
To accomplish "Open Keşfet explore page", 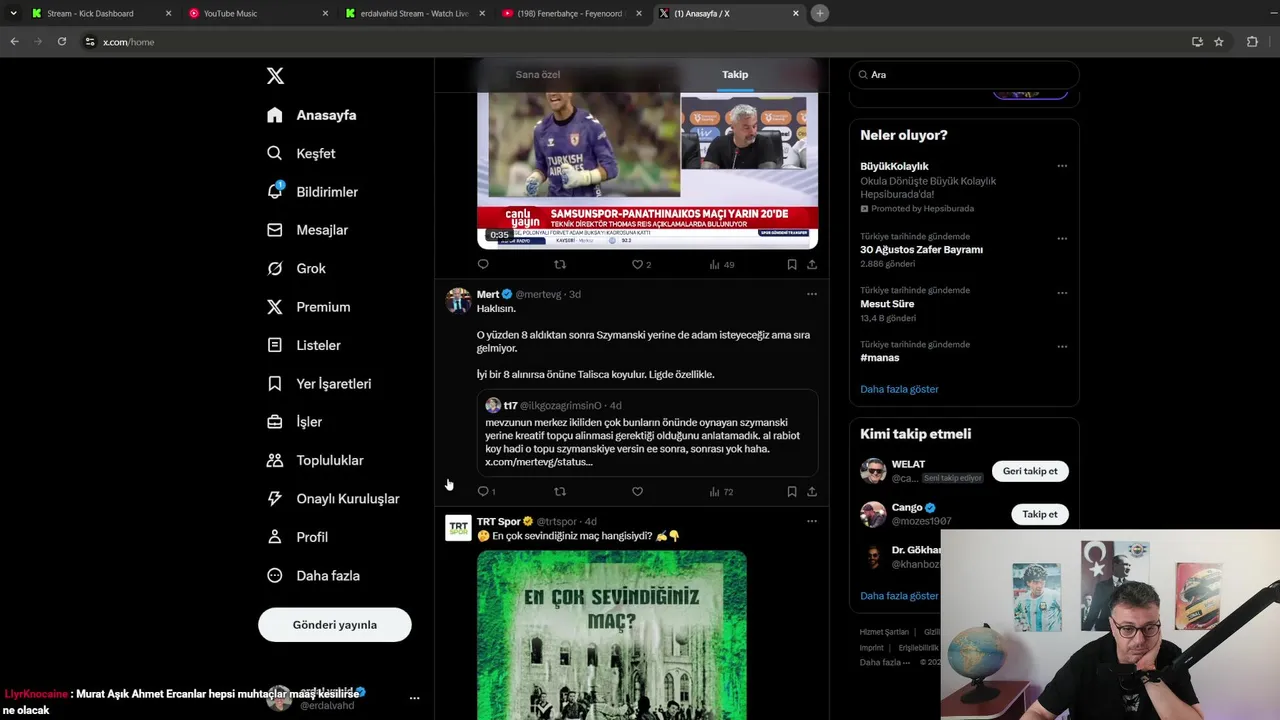I will click(301, 153).
